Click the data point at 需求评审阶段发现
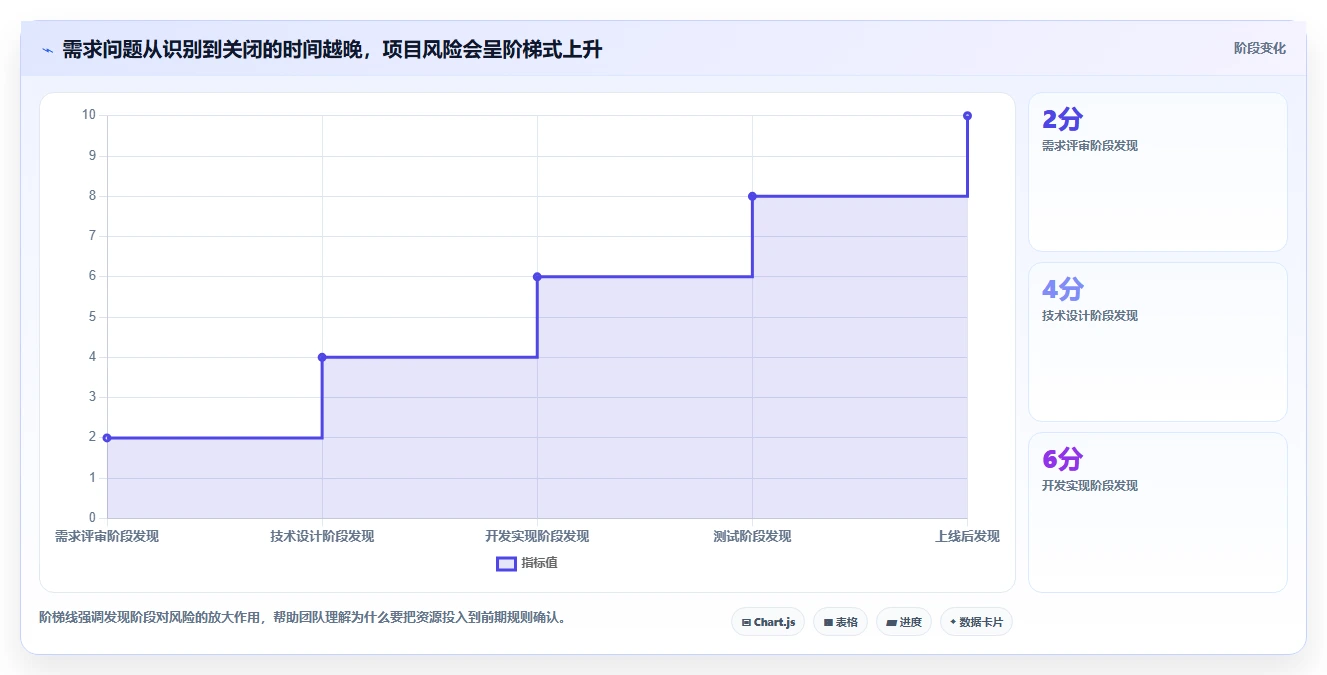The height and width of the screenshot is (675, 1327). tap(107, 437)
